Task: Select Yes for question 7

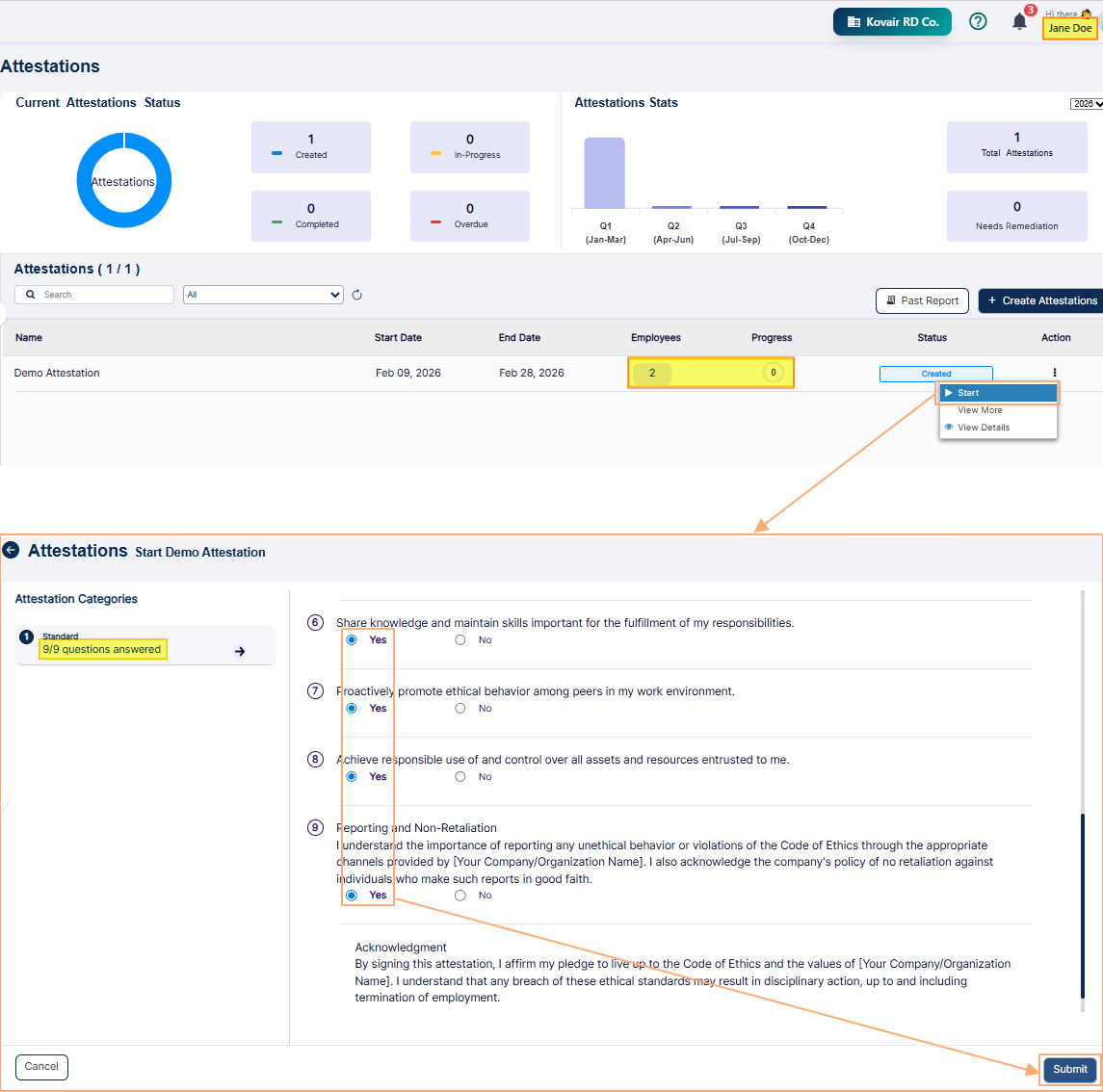Action: [x=352, y=709]
